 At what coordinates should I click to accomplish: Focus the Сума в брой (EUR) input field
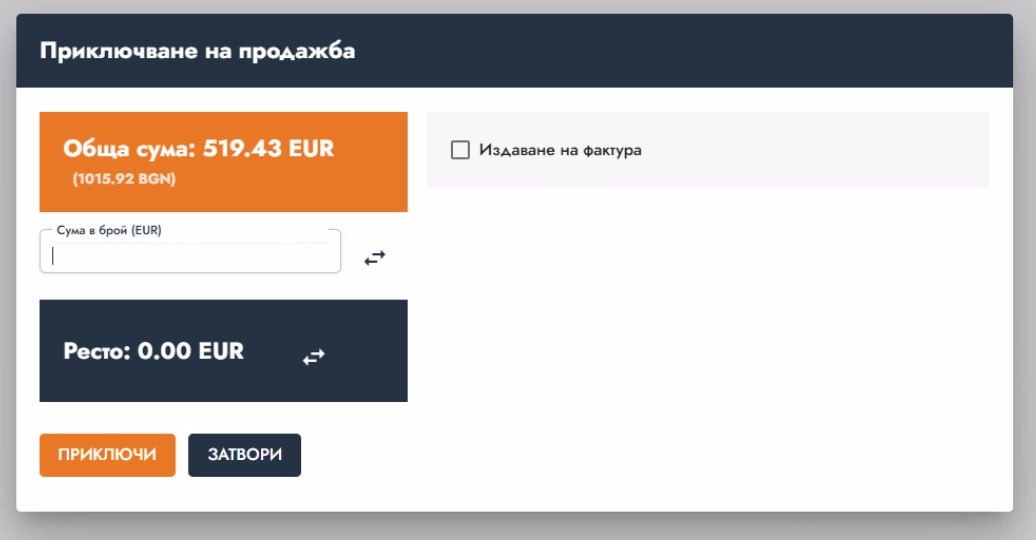pyautogui.click(x=190, y=255)
